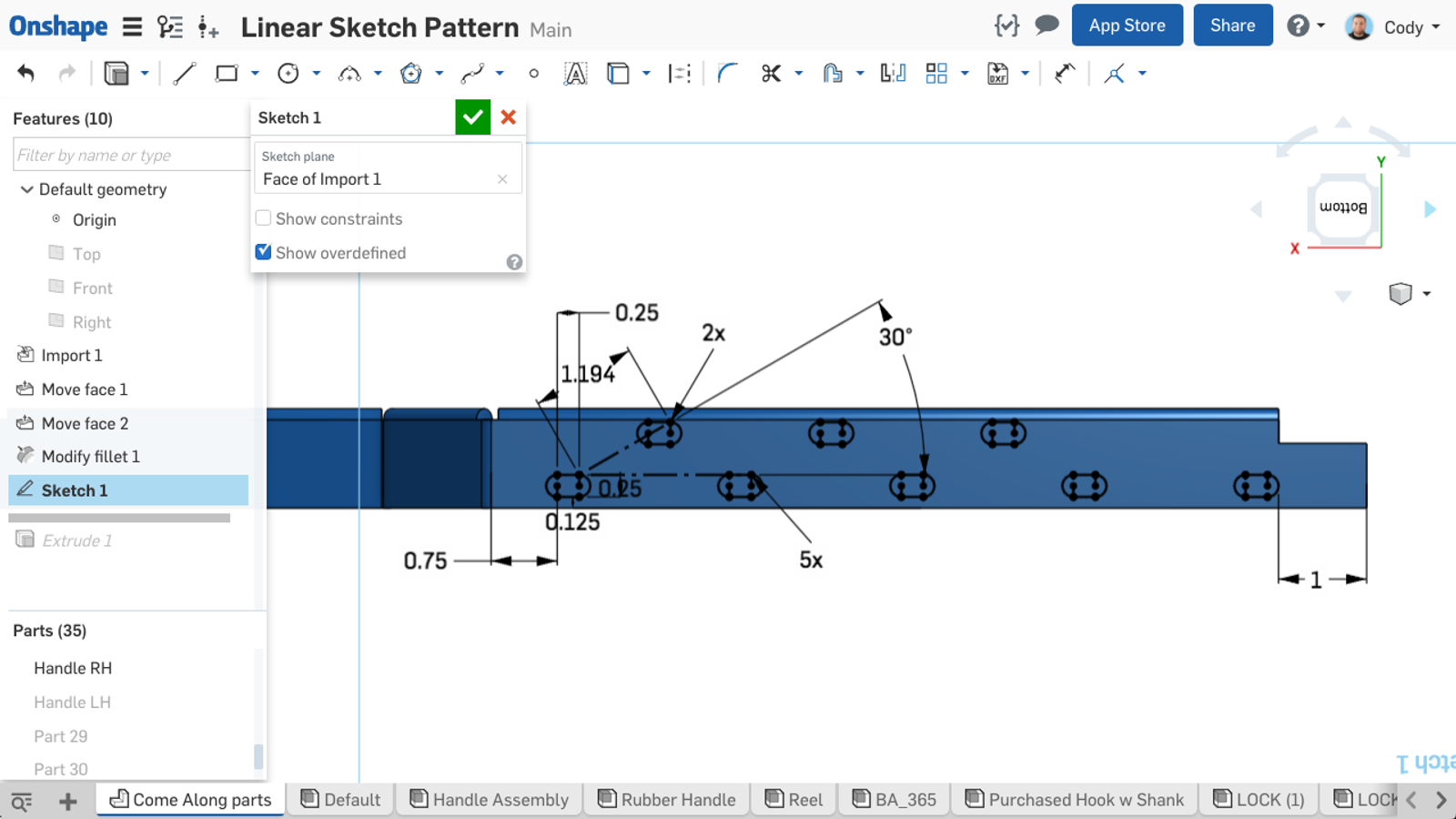Click the Filter by name or type field

[127, 155]
